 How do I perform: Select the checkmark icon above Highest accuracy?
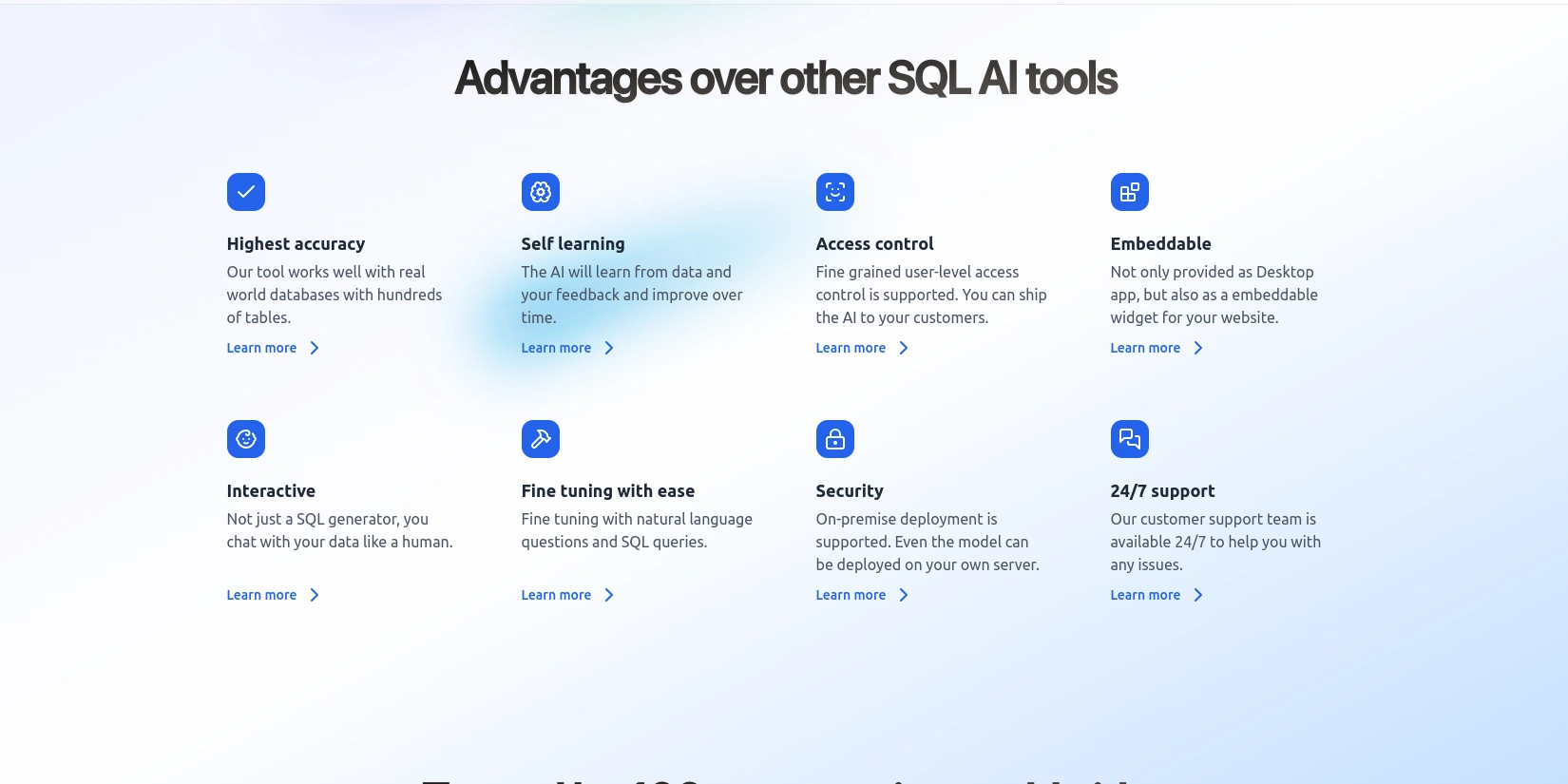click(246, 191)
